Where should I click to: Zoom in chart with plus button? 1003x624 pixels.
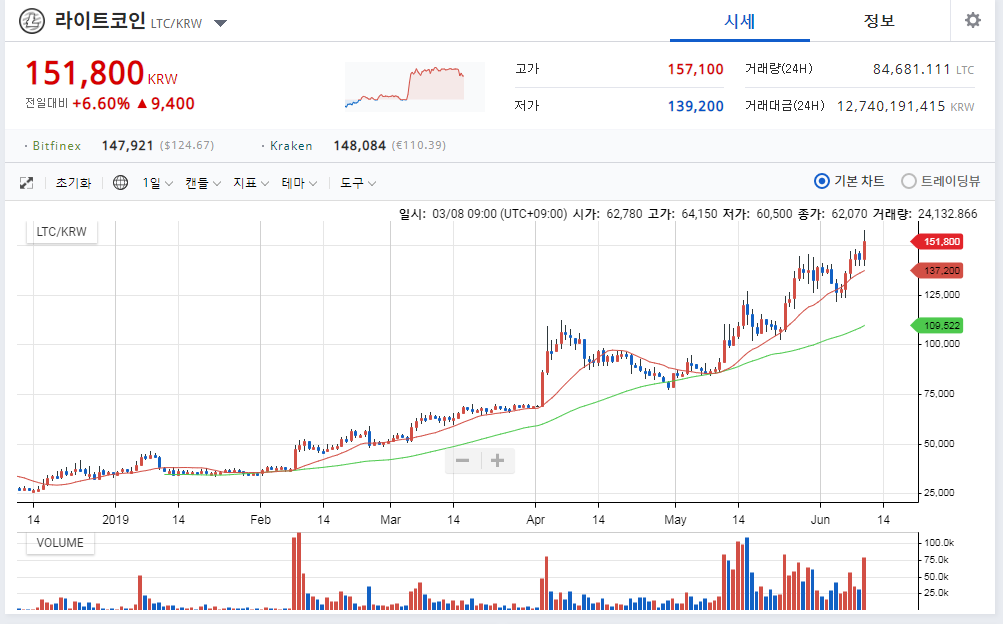(497, 460)
